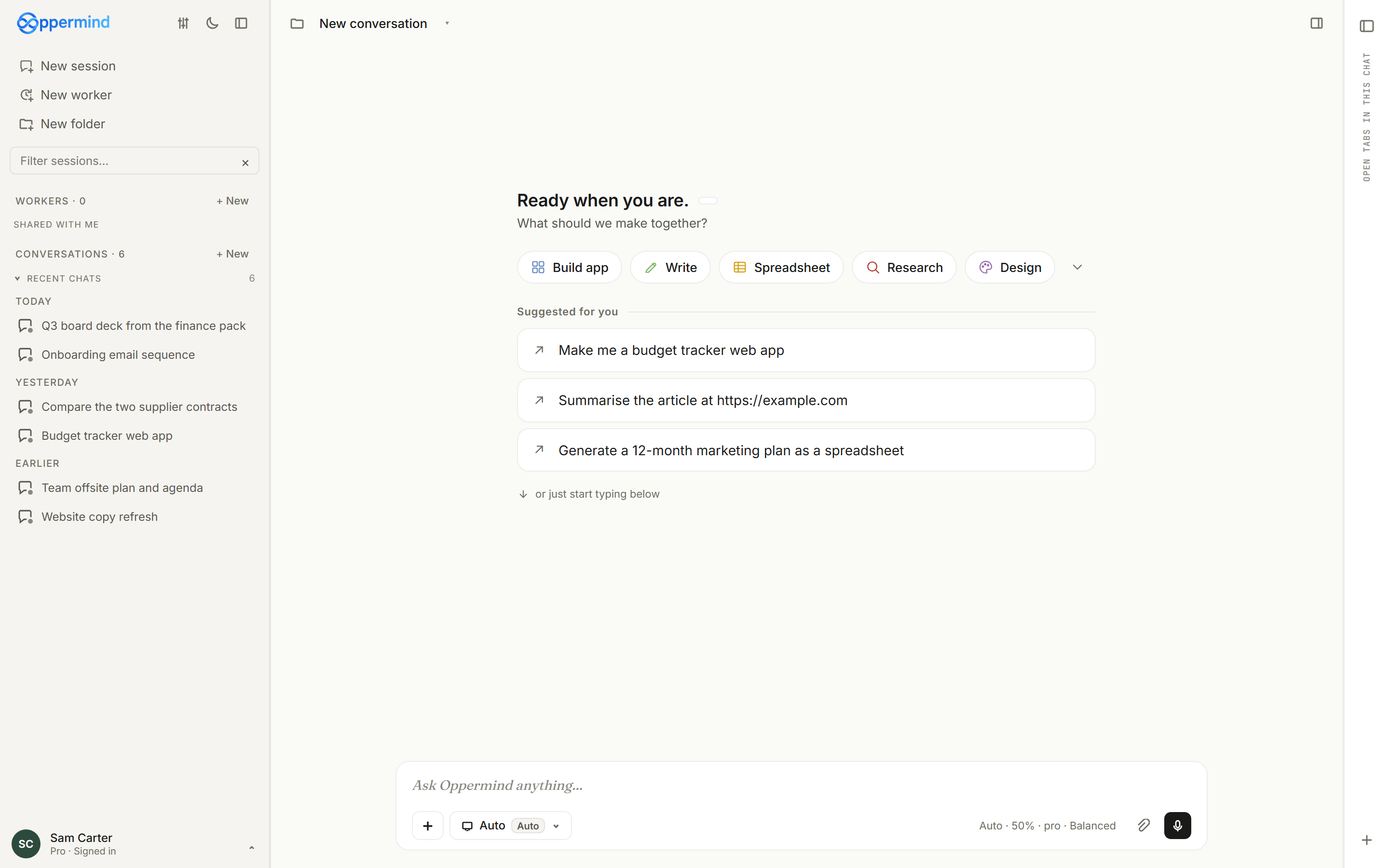Start a New session
This screenshot has width=1389, height=868.
pos(78,66)
